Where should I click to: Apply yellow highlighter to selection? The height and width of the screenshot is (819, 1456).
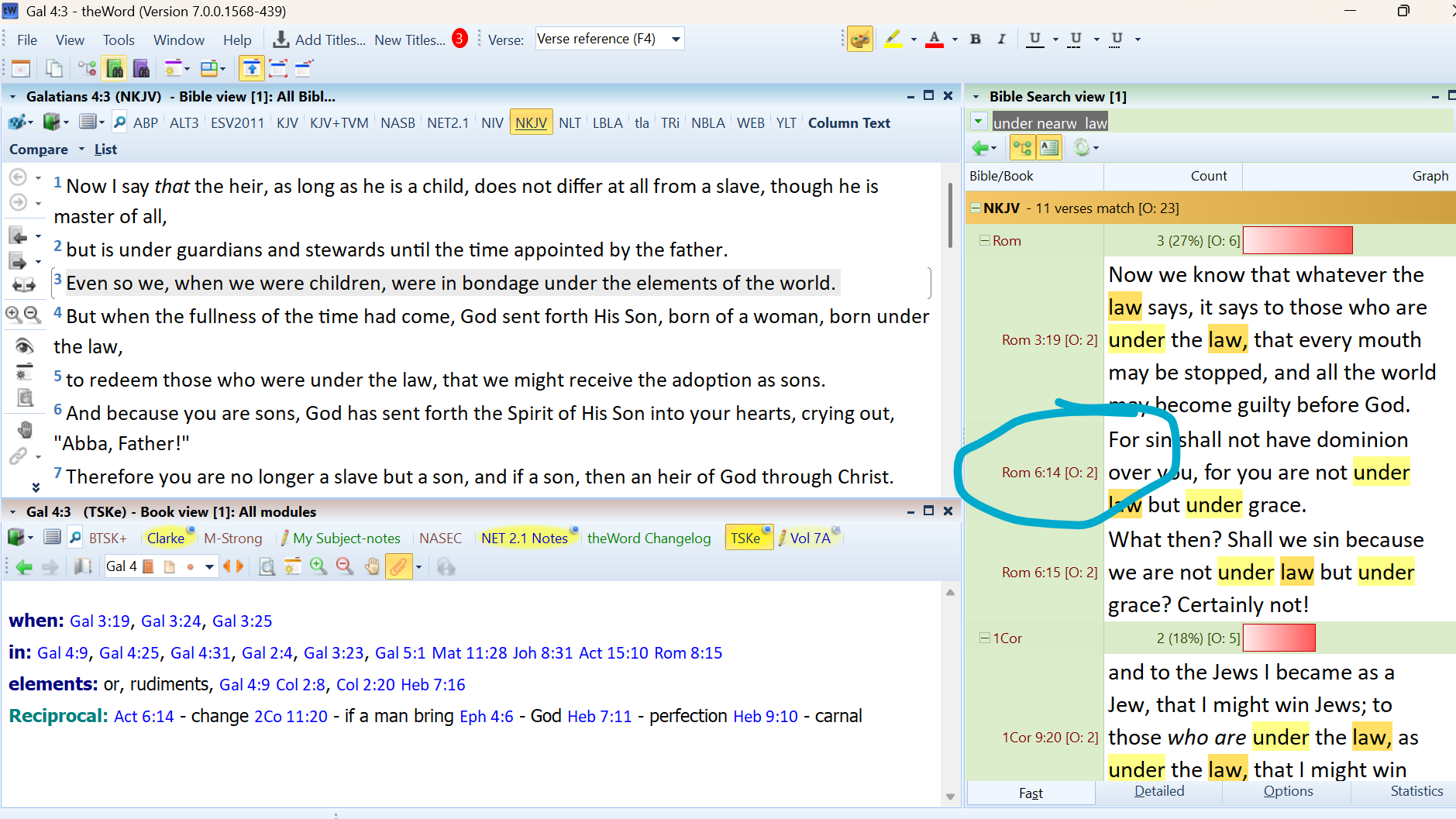[893, 39]
